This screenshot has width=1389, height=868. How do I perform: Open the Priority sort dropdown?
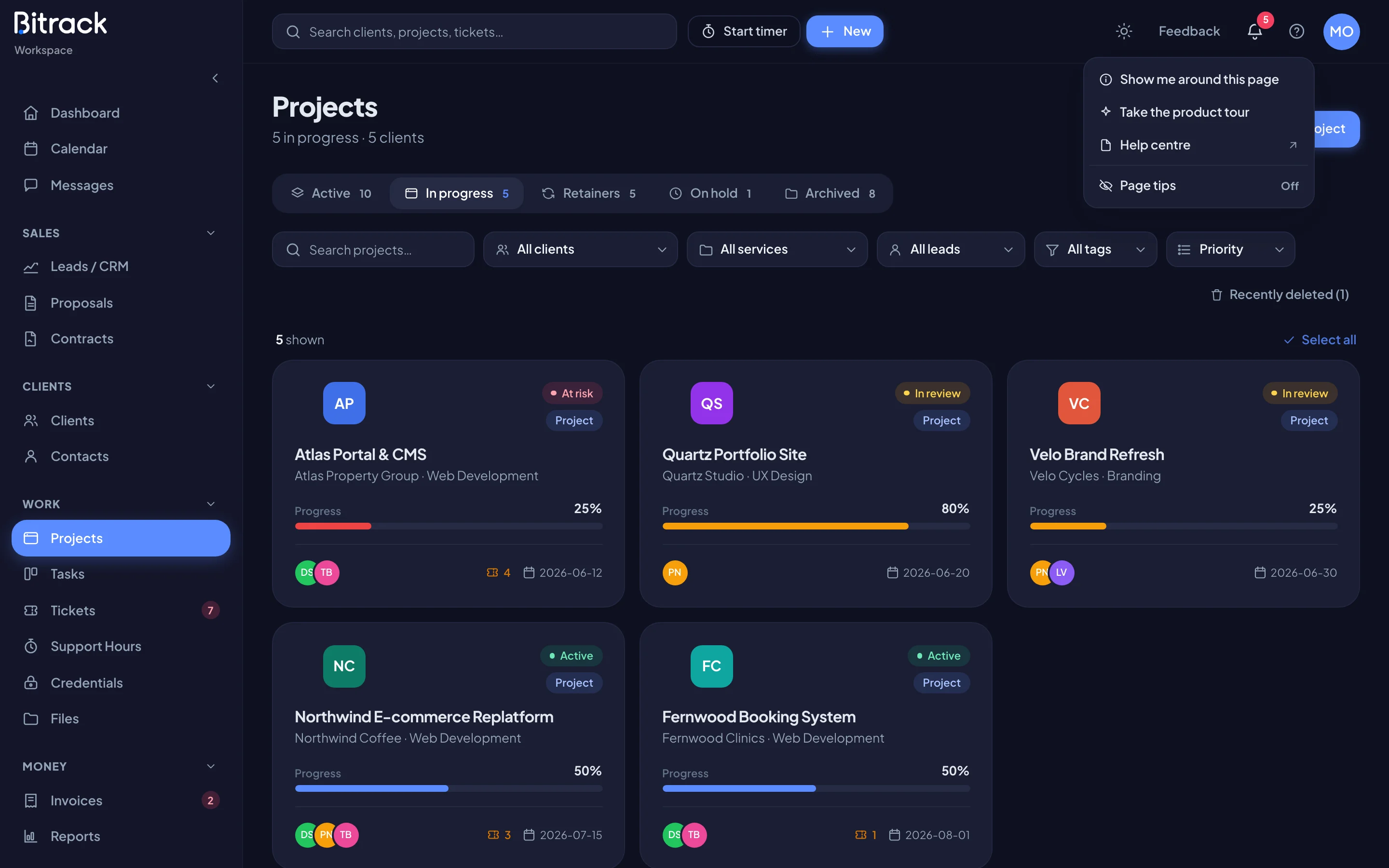pos(1230,249)
